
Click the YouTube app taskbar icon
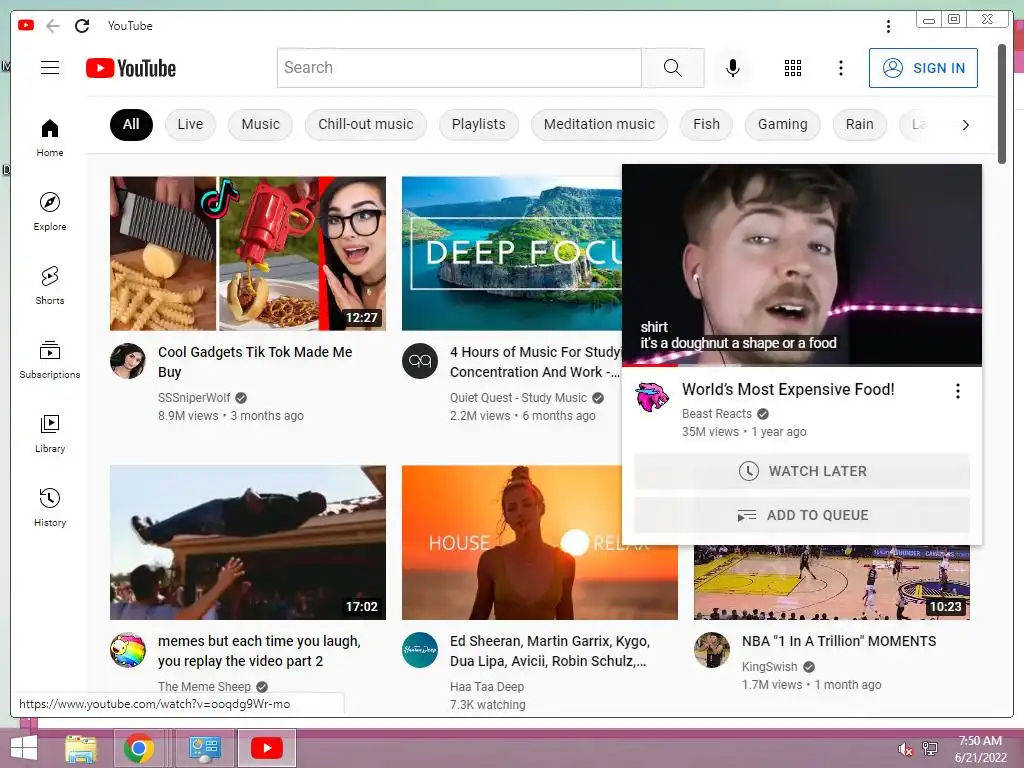[266, 748]
